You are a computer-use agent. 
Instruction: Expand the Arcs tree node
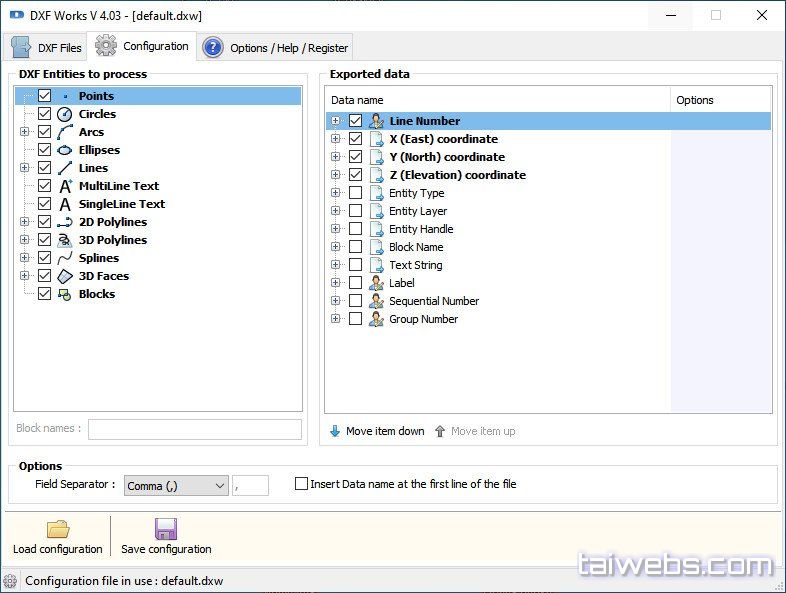(x=24, y=132)
